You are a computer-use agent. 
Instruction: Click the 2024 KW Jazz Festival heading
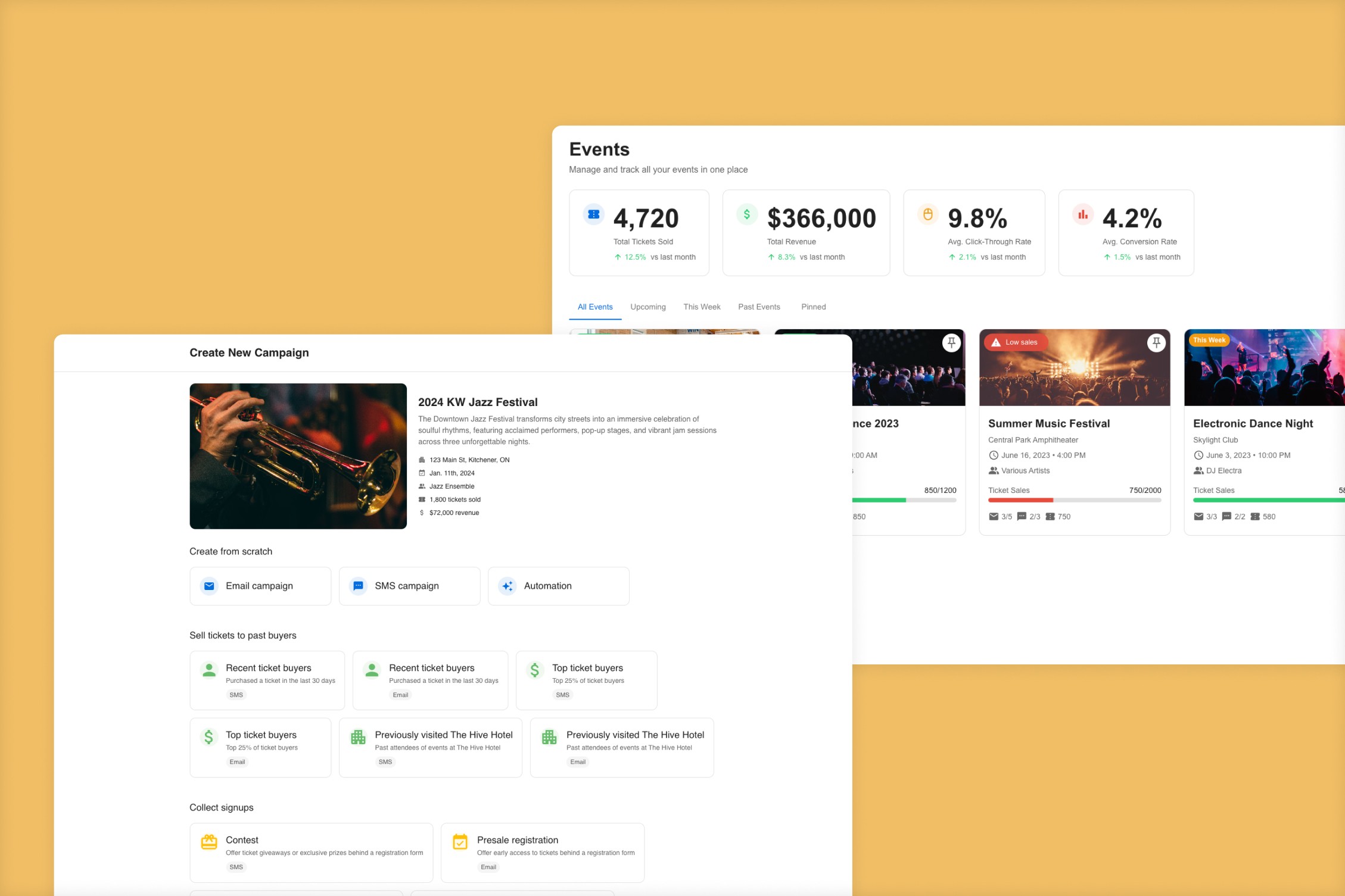(478, 402)
